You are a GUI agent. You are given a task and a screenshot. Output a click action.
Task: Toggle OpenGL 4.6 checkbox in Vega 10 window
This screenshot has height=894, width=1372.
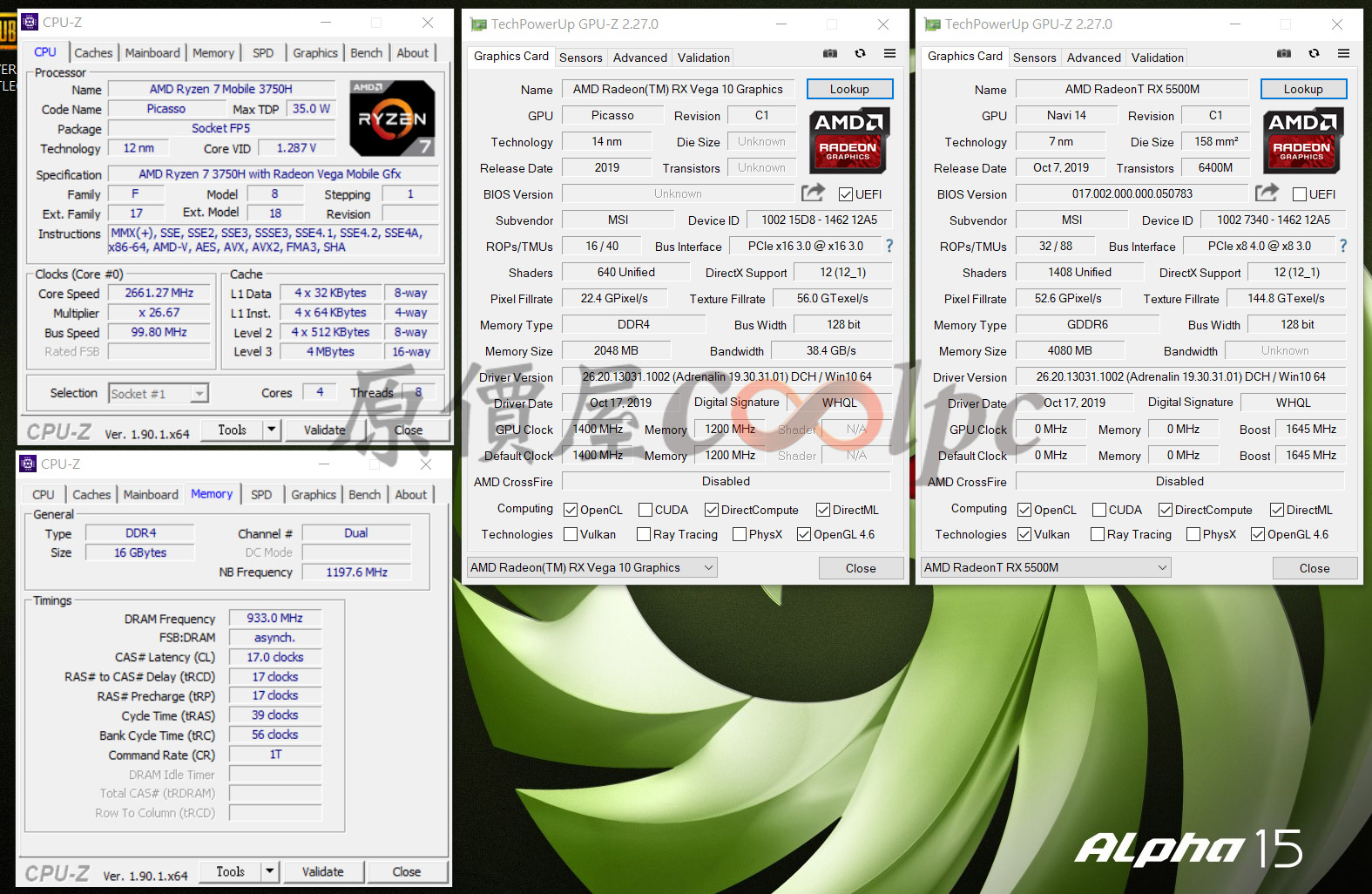(x=804, y=534)
